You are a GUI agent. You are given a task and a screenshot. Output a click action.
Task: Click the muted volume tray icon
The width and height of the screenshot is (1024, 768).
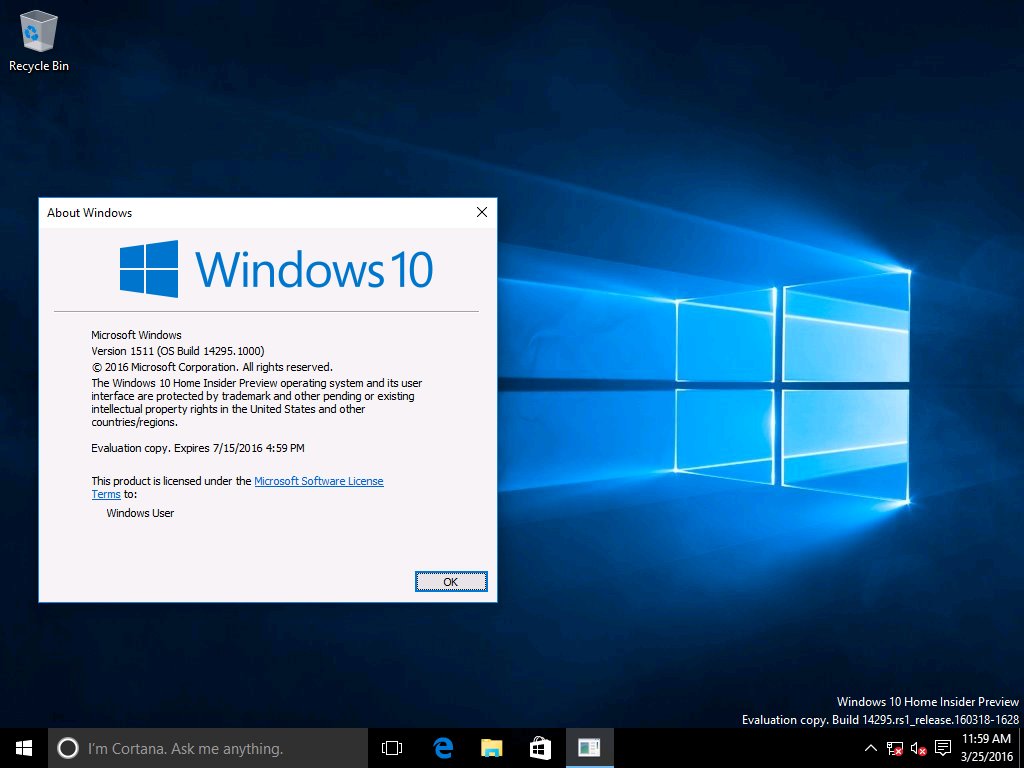tap(918, 748)
